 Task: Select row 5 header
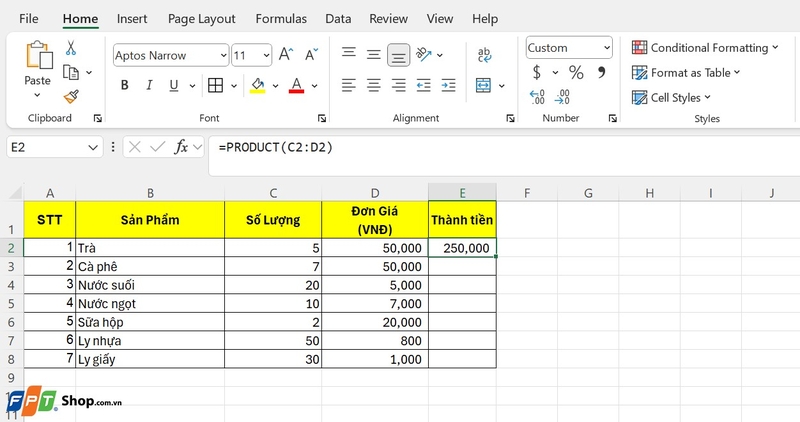coord(11,304)
